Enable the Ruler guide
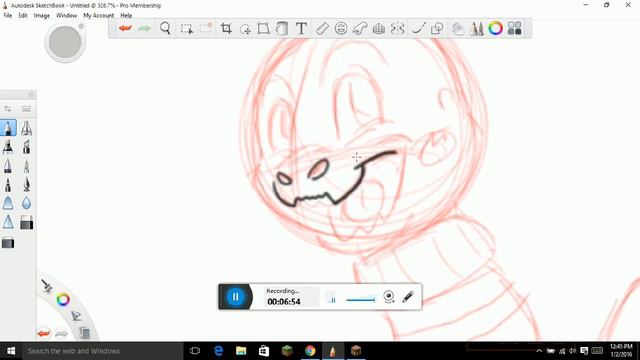This screenshot has height=360, width=640. [322, 29]
